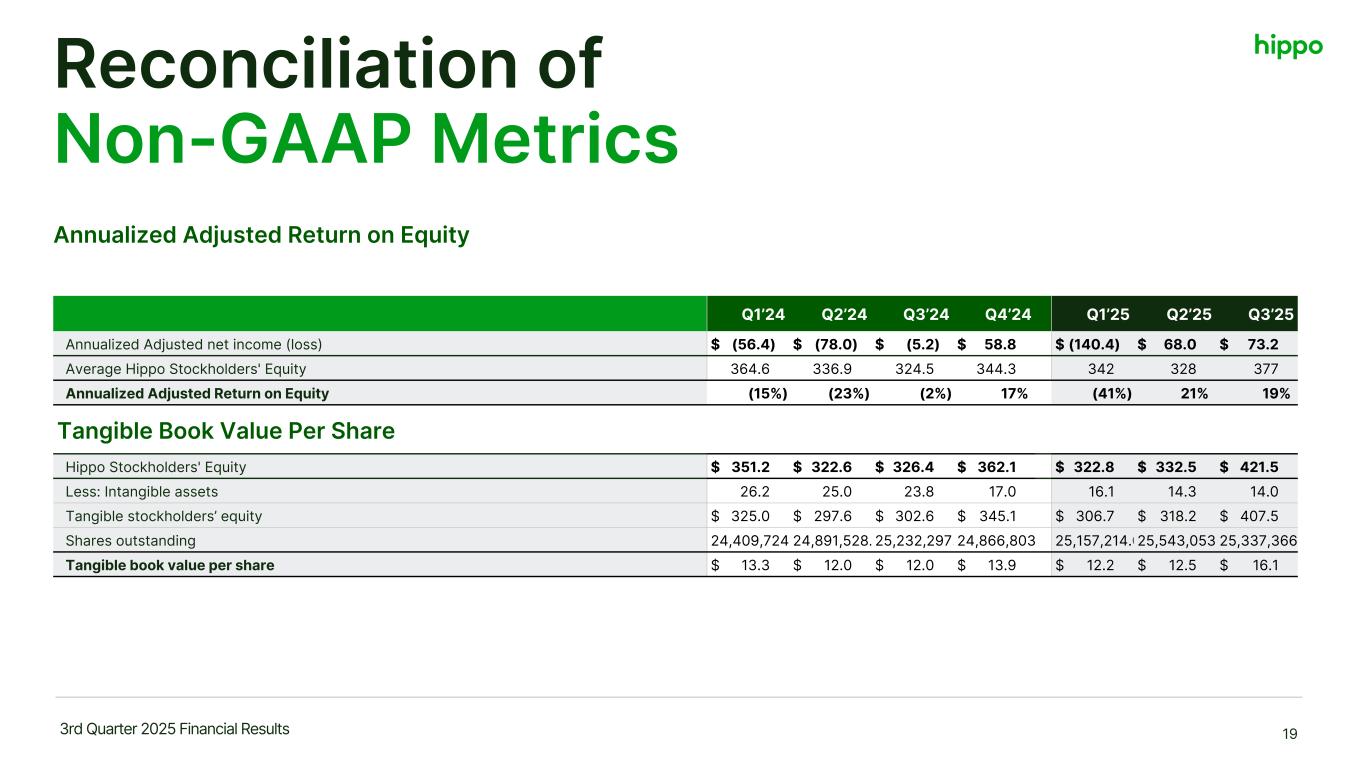The width and height of the screenshot is (1365, 768).
Task: Click the green 'Non-GAAP Metrics' heading
Action: [366, 141]
